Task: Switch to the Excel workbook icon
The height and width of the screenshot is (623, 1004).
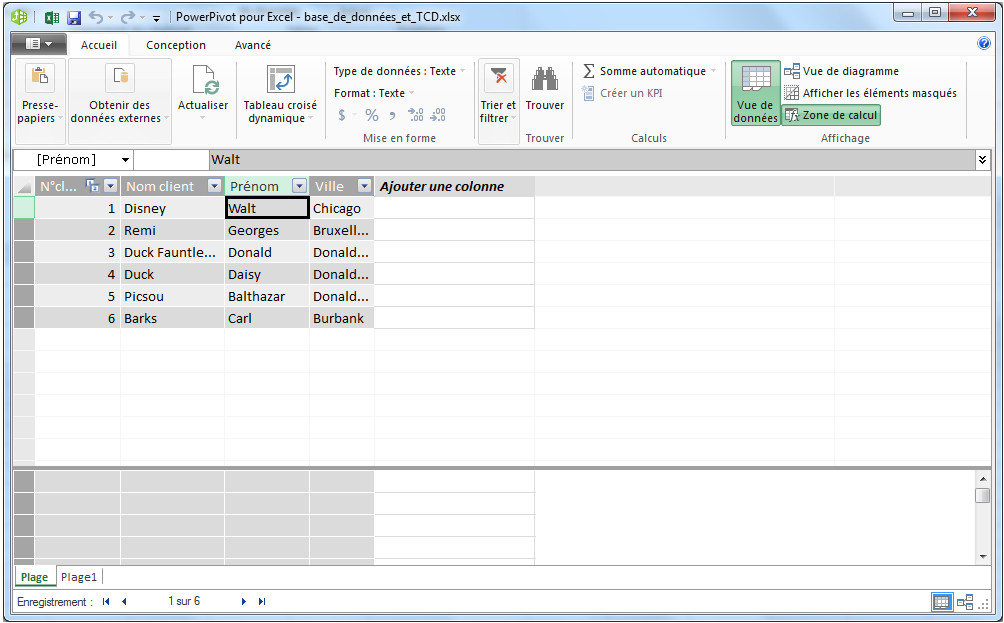Action: click(x=52, y=17)
